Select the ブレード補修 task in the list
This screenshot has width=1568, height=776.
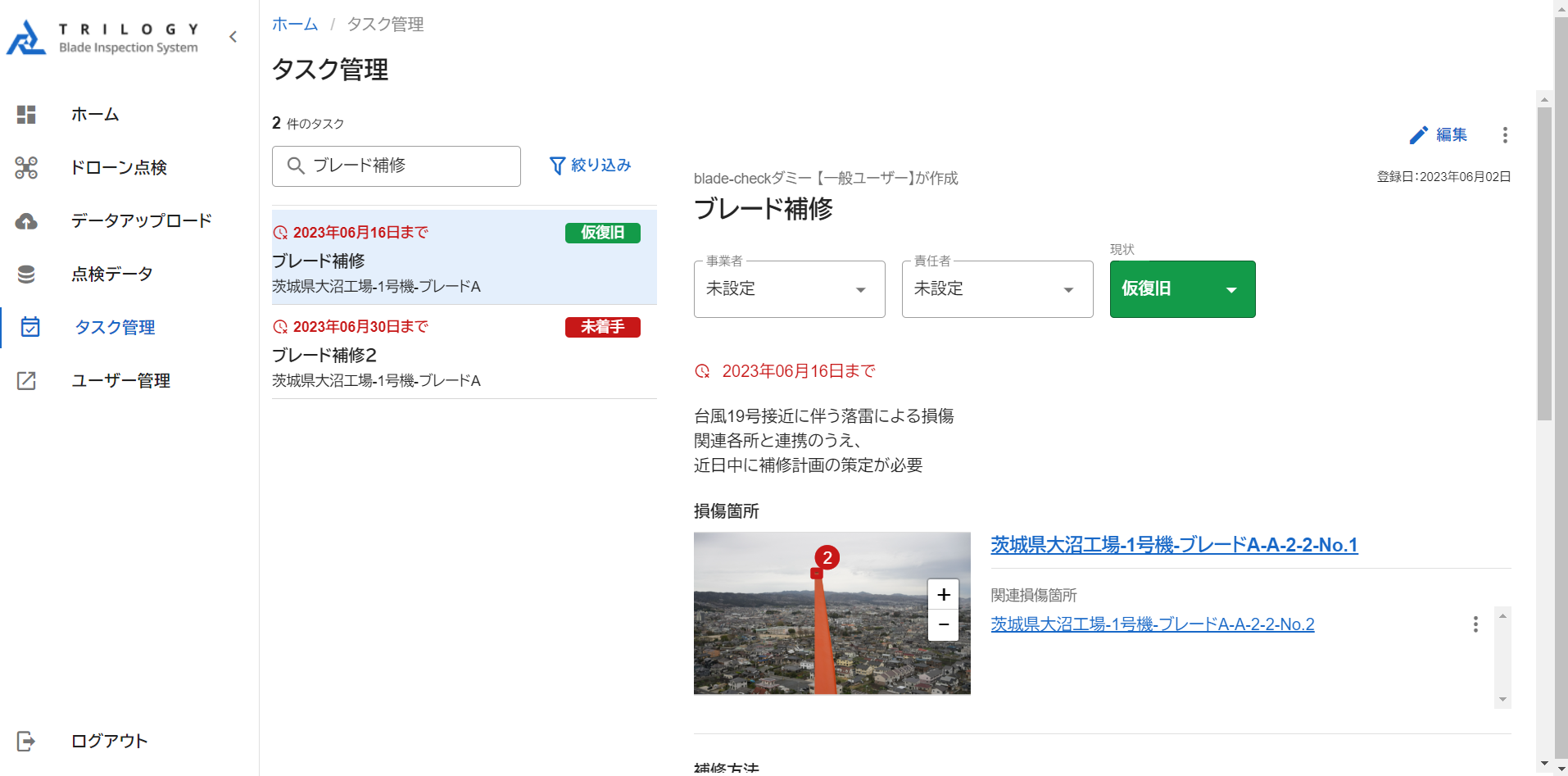(x=465, y=257)
